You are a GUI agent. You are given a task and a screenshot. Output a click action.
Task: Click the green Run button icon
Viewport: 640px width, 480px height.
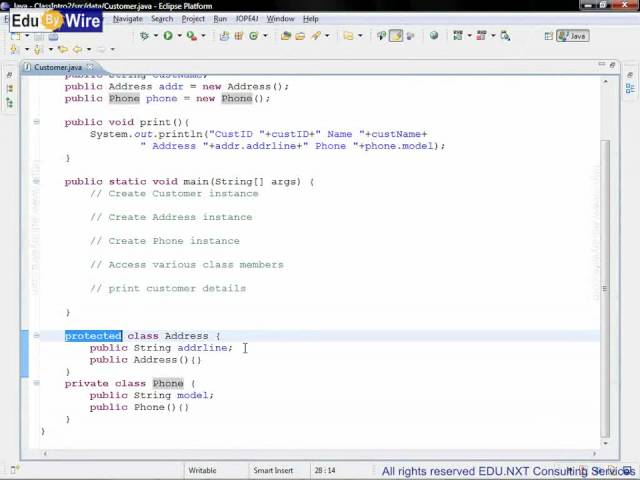pos(168,36)
